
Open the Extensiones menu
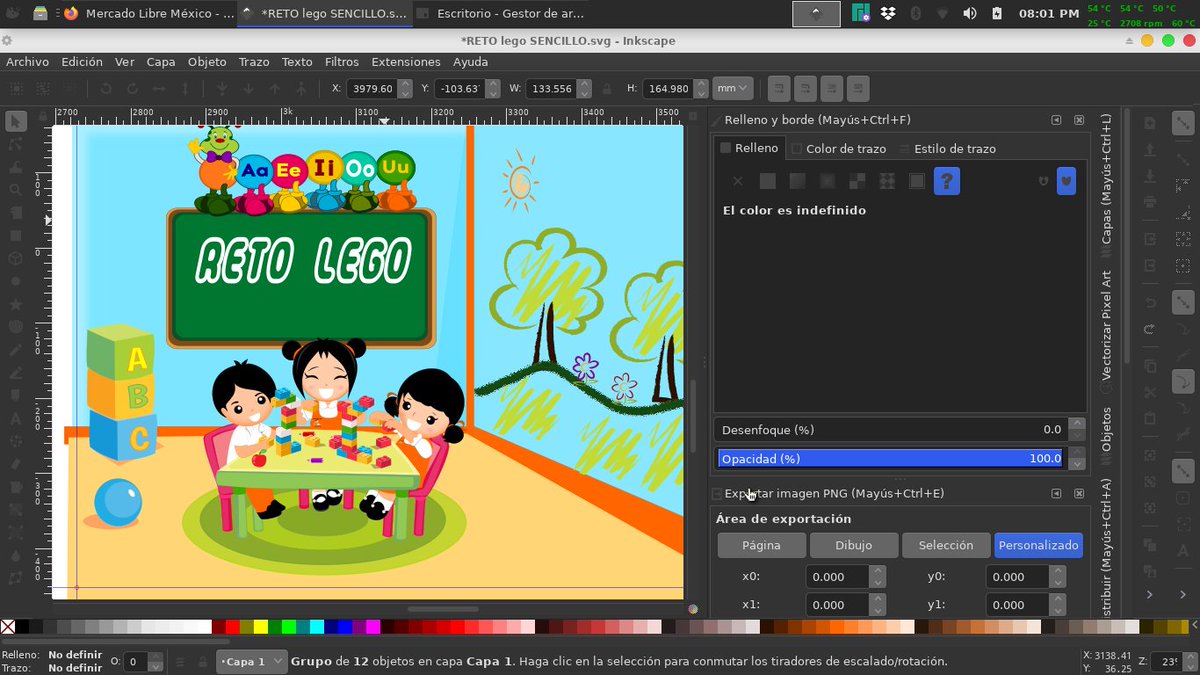[405, 61]
